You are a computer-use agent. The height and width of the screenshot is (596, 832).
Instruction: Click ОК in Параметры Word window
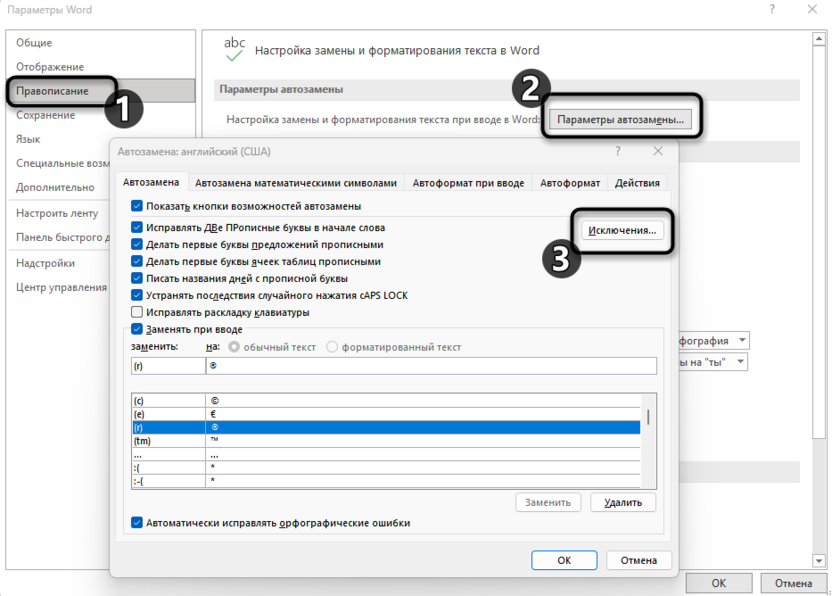pyautogui.click(x=719, y=583)
